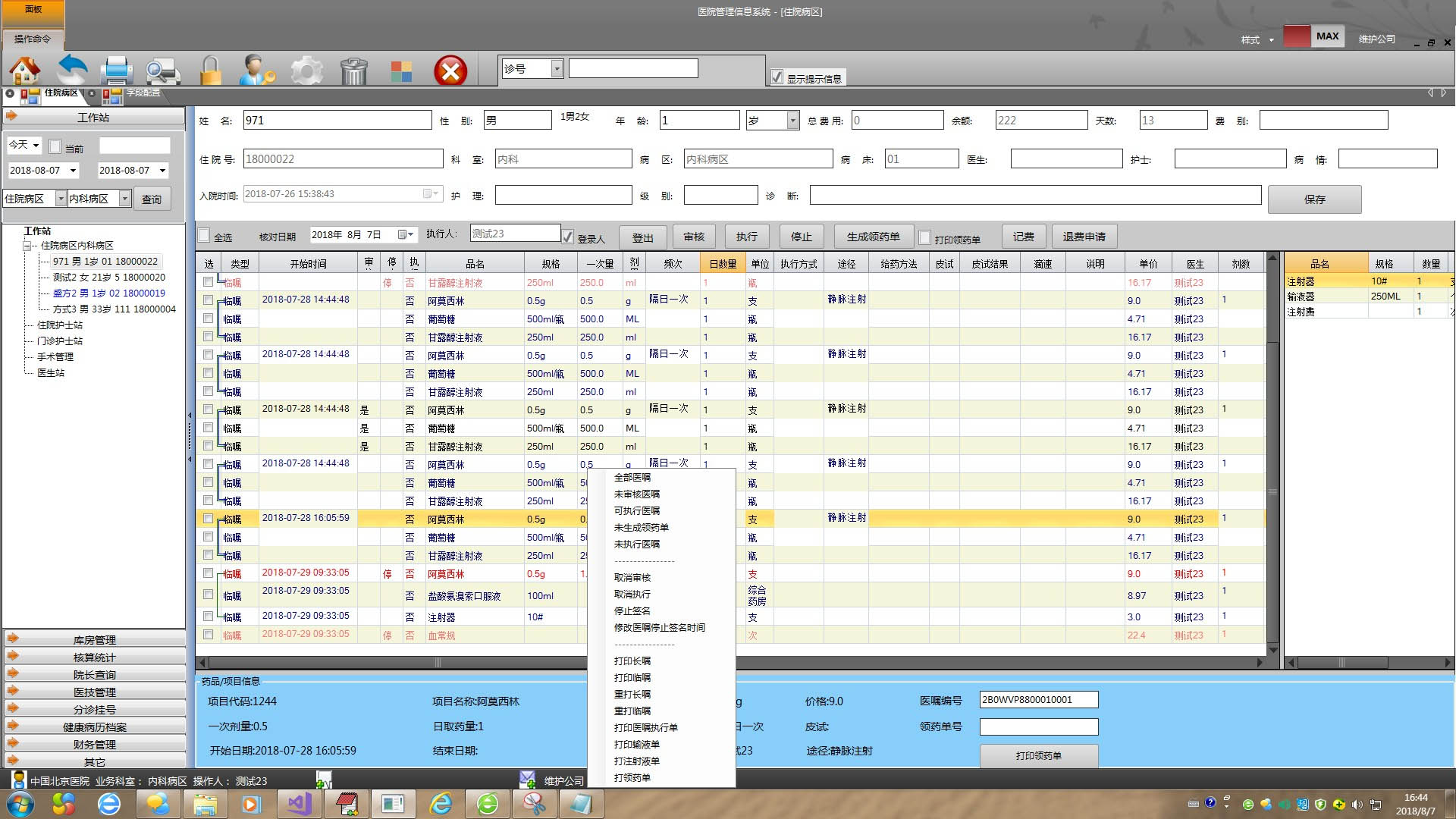Toggle the 显示提示信息 checkbox

tap(777, 77)
